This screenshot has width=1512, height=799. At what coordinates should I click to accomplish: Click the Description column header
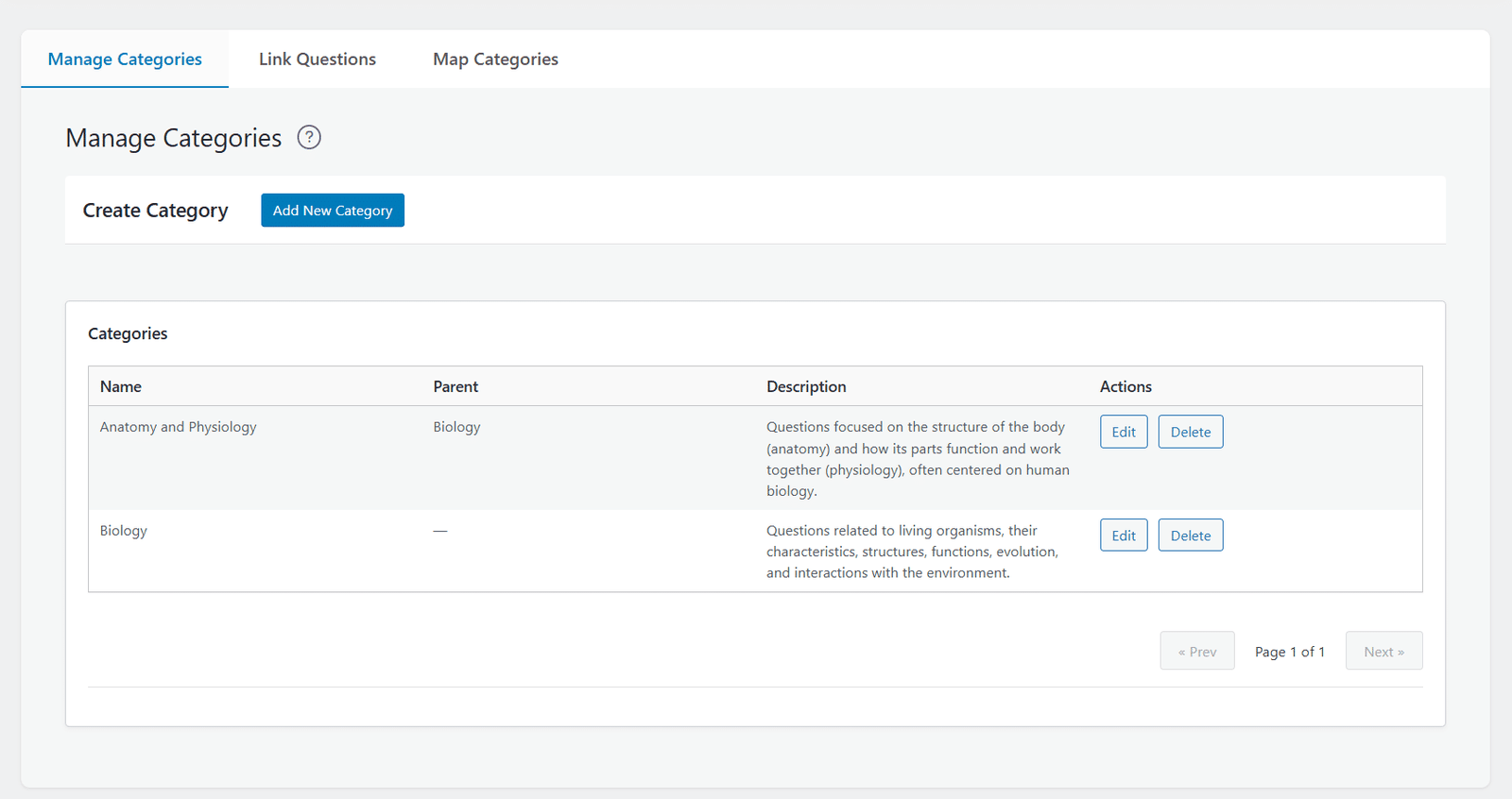click(806, 386)
